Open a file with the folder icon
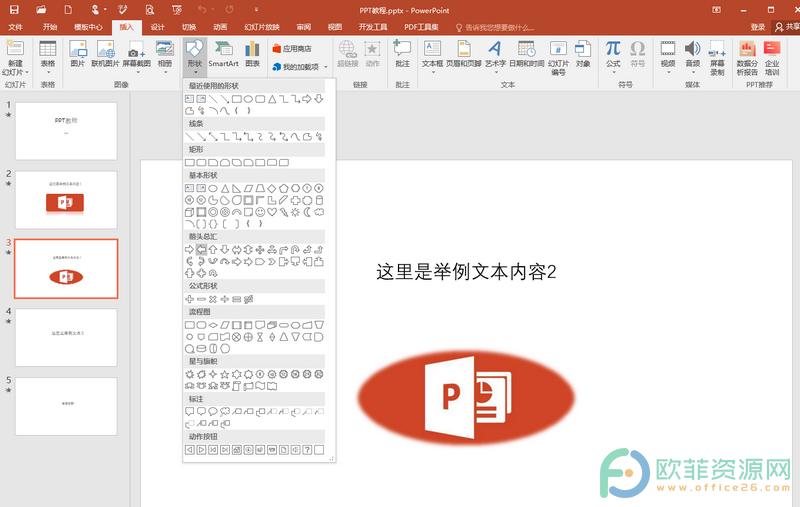The image size is (800, 507). (41, 9)
